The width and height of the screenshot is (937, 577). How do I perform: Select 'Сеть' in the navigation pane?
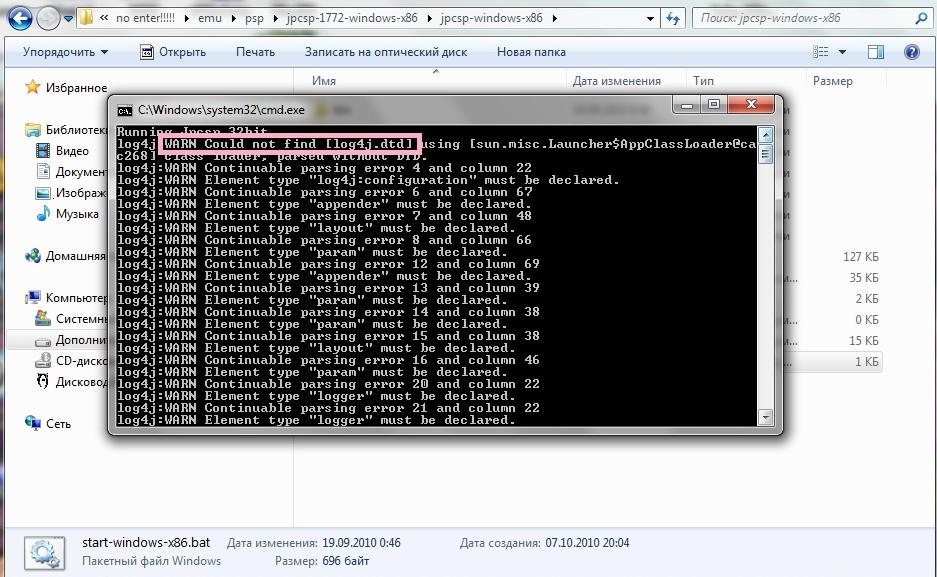pyautogui.click(x=58, y=423)
